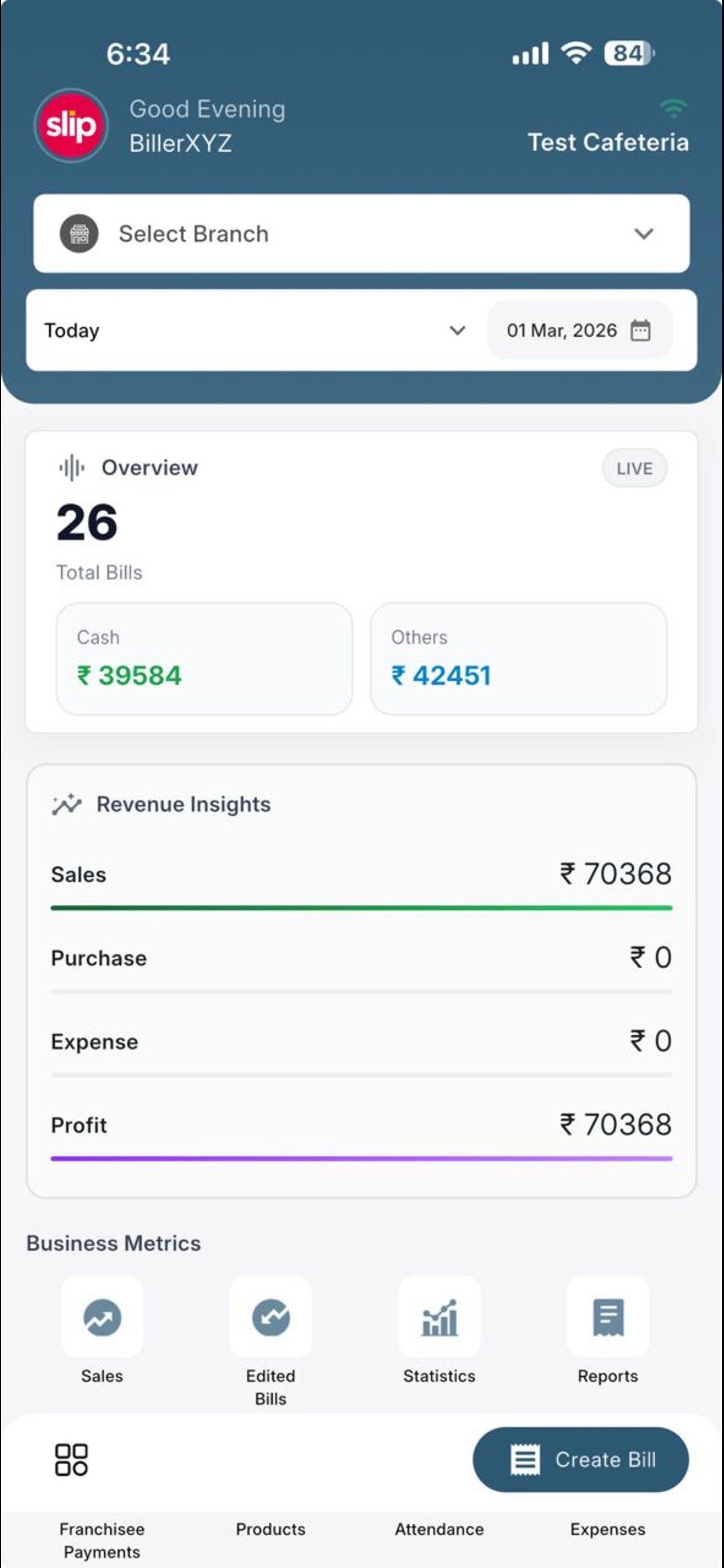Tap the green connectivity status icon
The width and height of the screenshot is (724, 1568).
click(673, 109)
